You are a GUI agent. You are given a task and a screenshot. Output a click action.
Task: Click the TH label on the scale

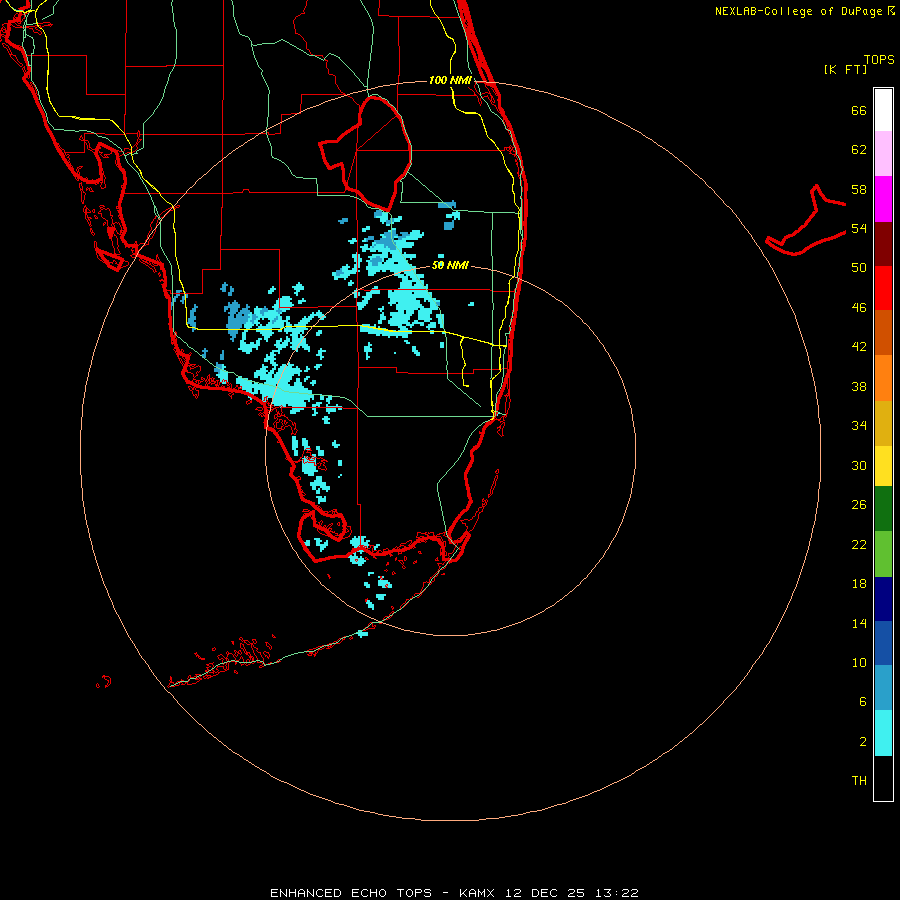coord(859,781)
